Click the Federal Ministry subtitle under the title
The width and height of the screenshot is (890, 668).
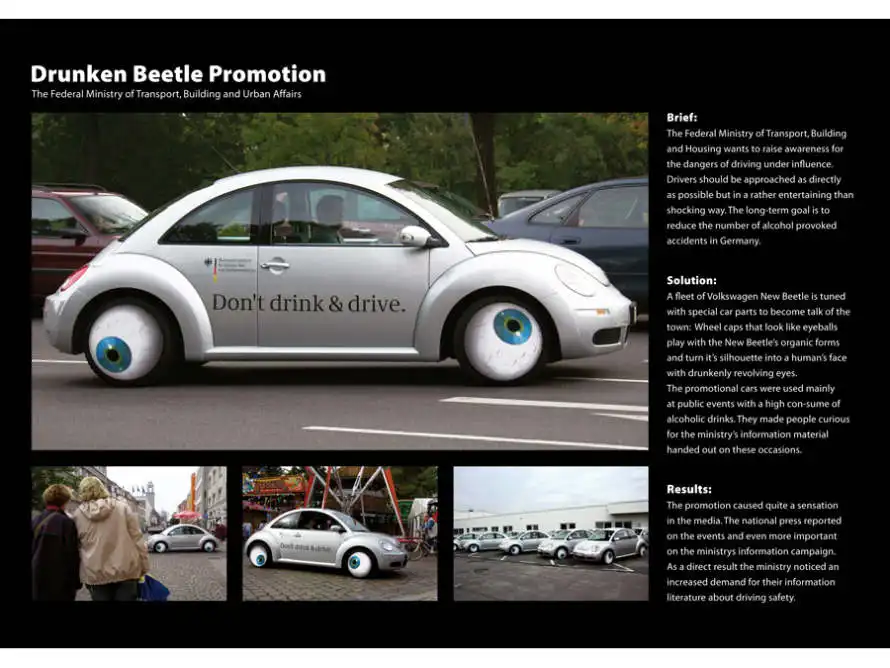(x=166, y=95)
